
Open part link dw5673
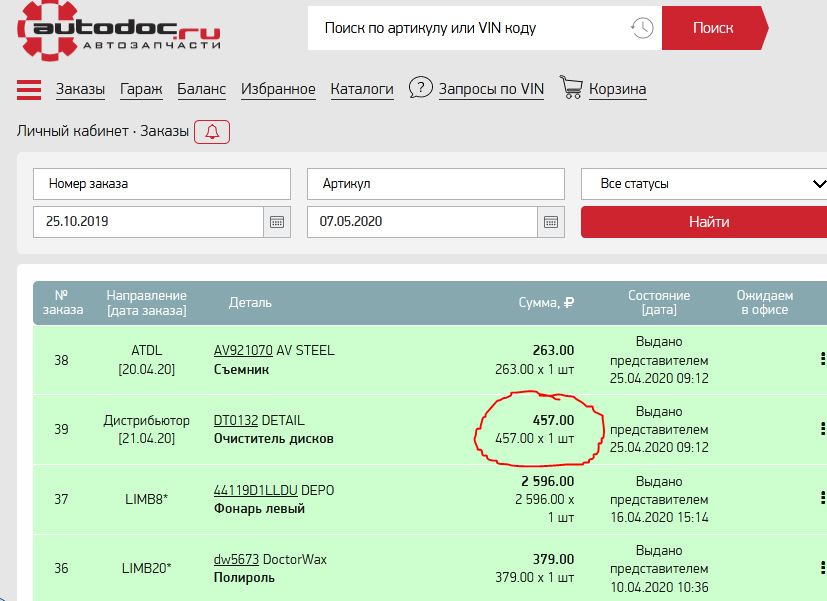[x=236, y=559]
